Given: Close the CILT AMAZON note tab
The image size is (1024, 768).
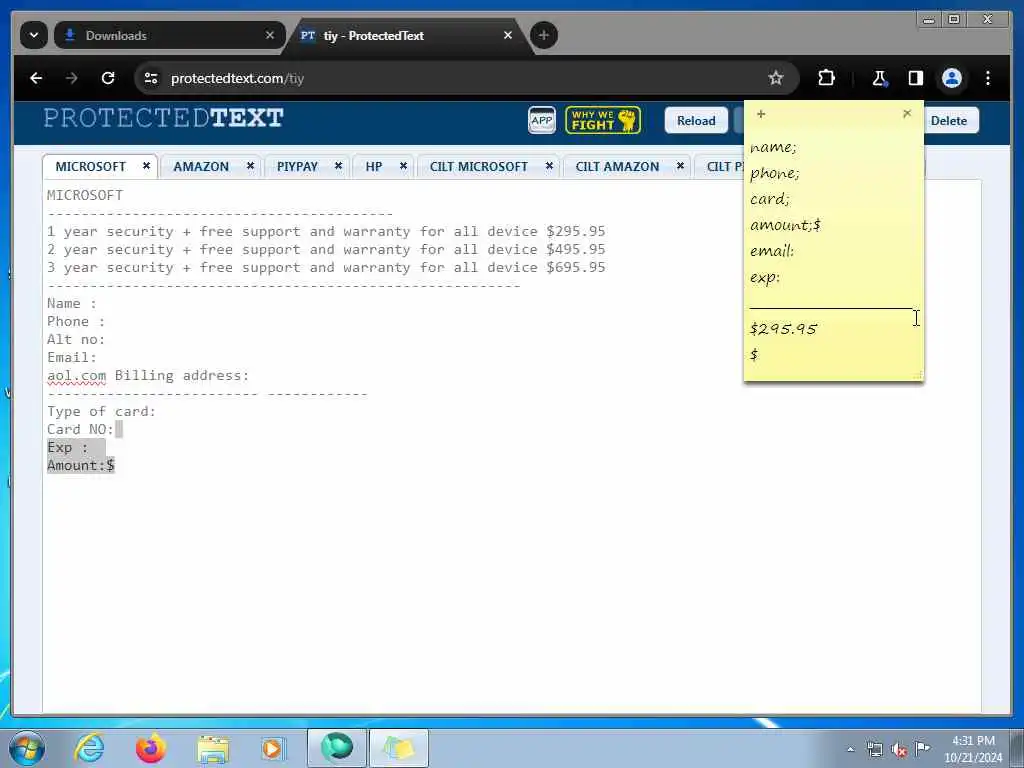Looking at the screenshot, I should click(x=680, y=166).
